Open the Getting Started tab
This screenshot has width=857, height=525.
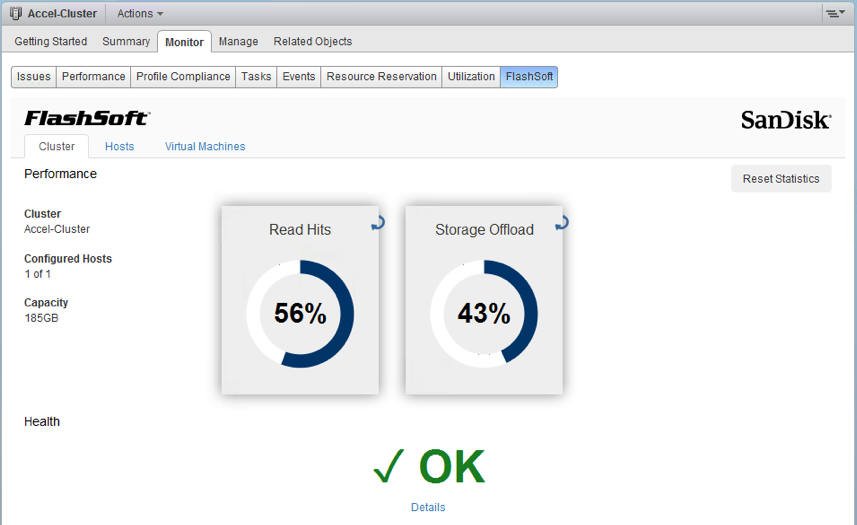tap(51, 42)
